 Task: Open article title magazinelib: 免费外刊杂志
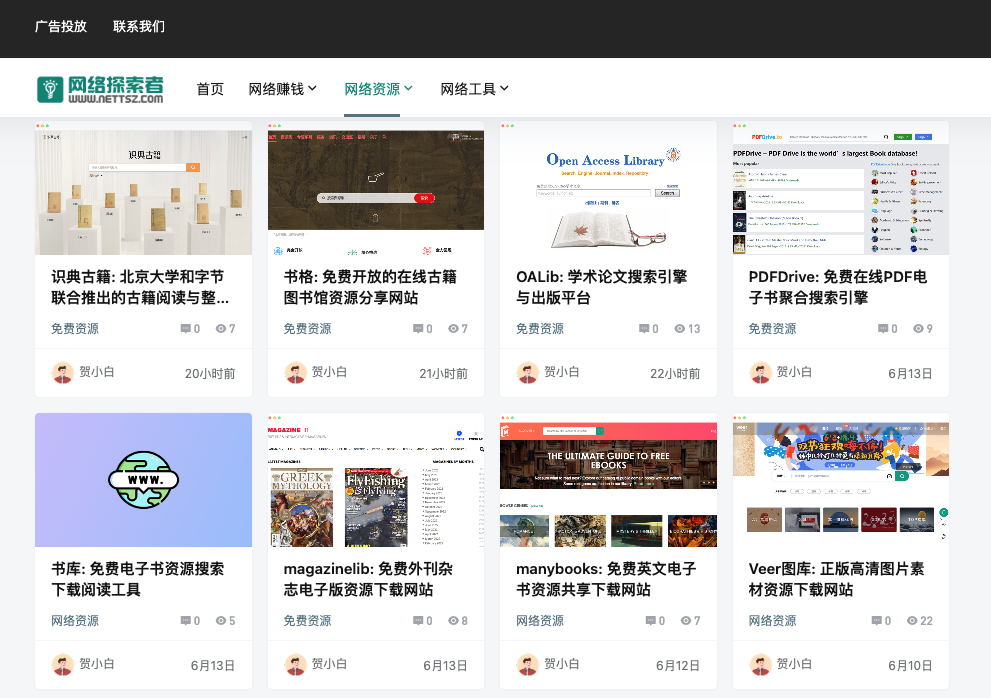[x=368, y=579]
